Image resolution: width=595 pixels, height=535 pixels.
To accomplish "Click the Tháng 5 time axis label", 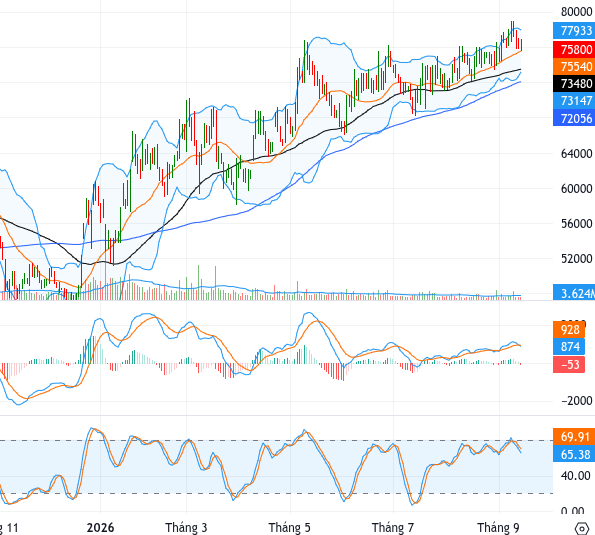I will coord(290,528).
